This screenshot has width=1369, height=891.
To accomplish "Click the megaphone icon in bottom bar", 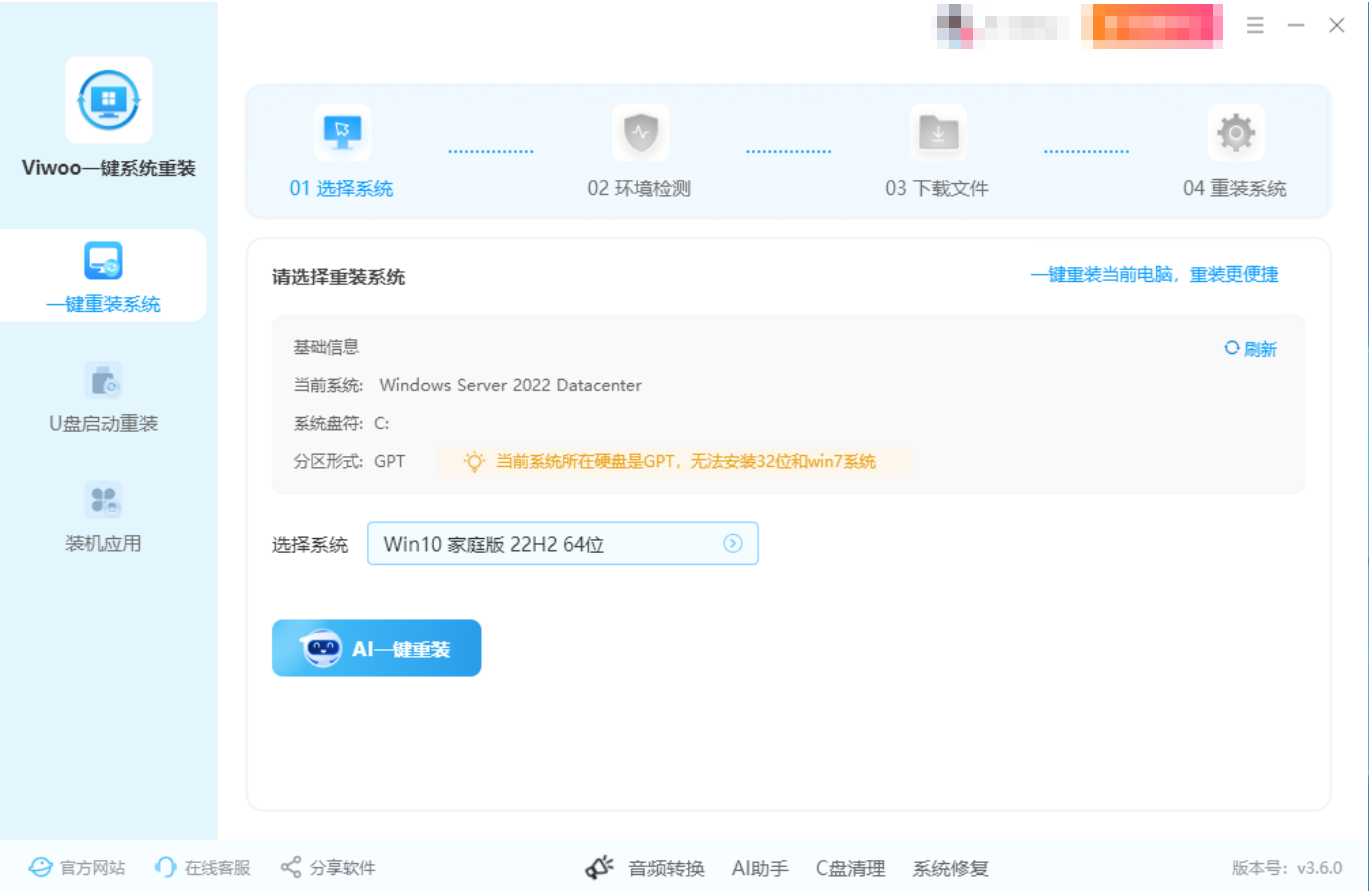I will click(x=599, y=868).
